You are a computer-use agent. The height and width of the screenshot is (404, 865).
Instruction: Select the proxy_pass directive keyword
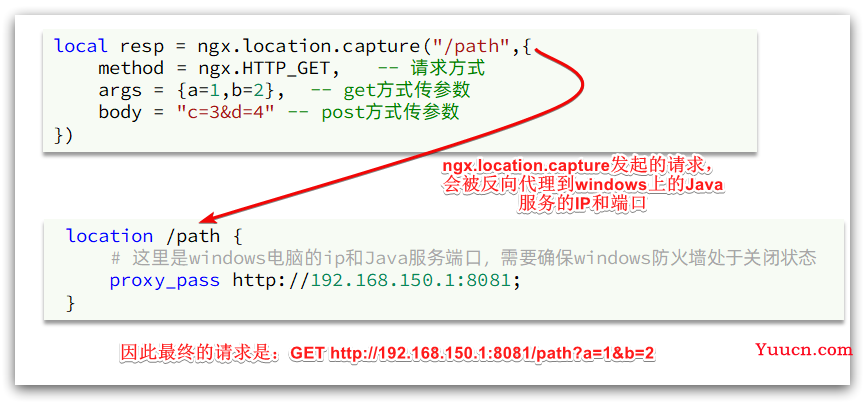click(x=164, y=281)
